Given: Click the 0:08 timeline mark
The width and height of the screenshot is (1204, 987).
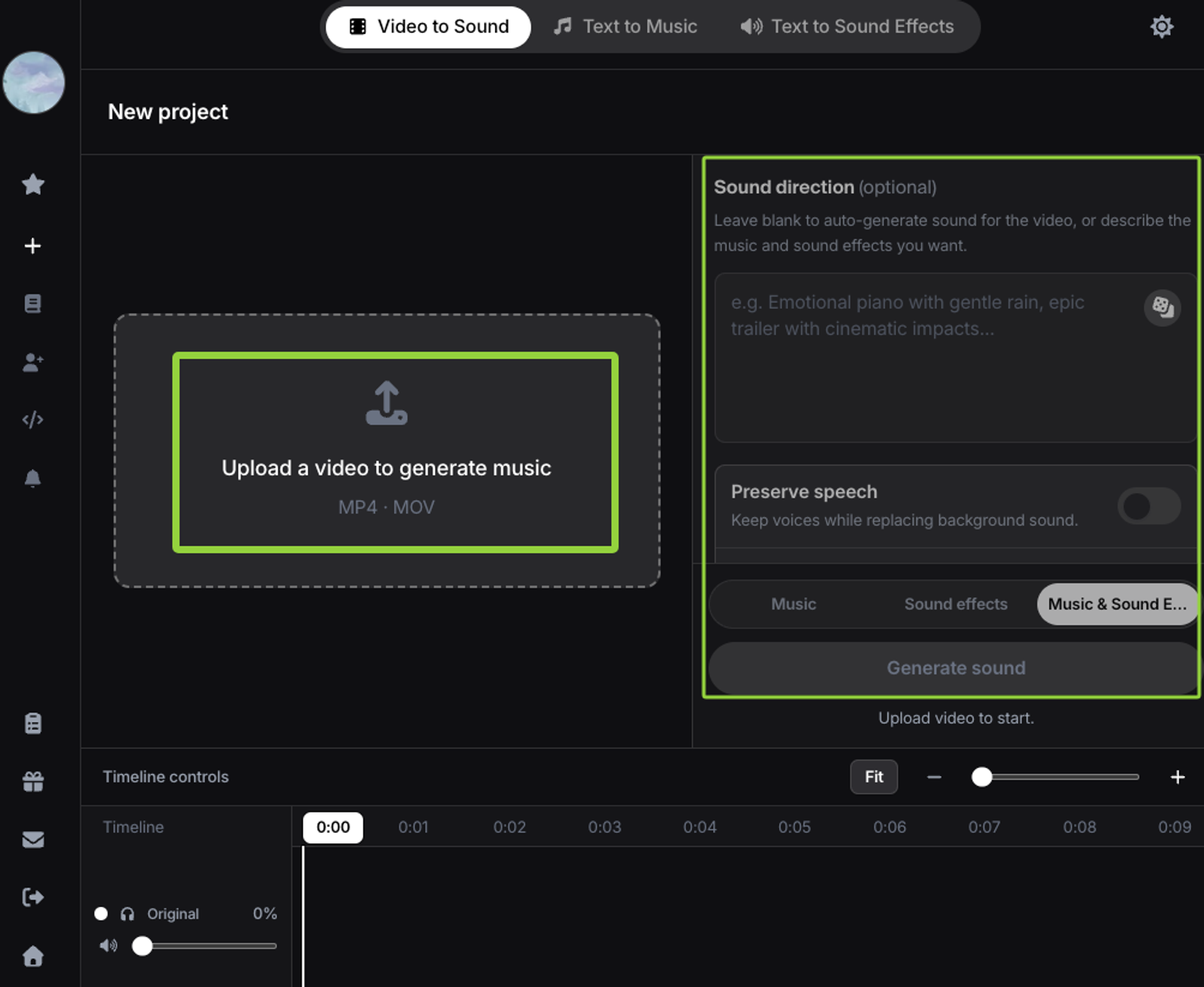Looking at the screenshot, I should click(x=1079, y=828).
